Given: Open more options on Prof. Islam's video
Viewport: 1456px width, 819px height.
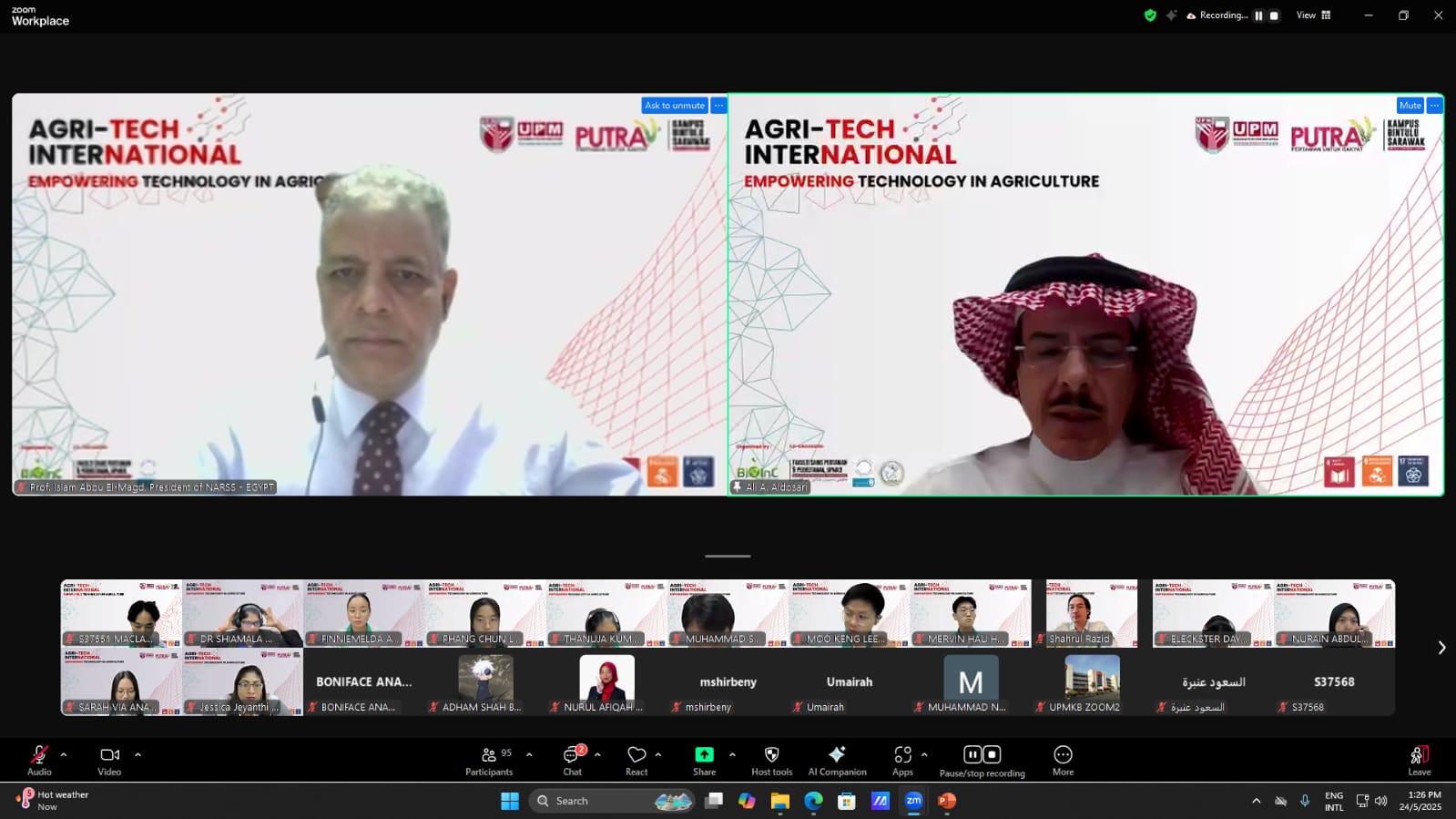Looking at the screenshot, I should (x=718, y=106).
